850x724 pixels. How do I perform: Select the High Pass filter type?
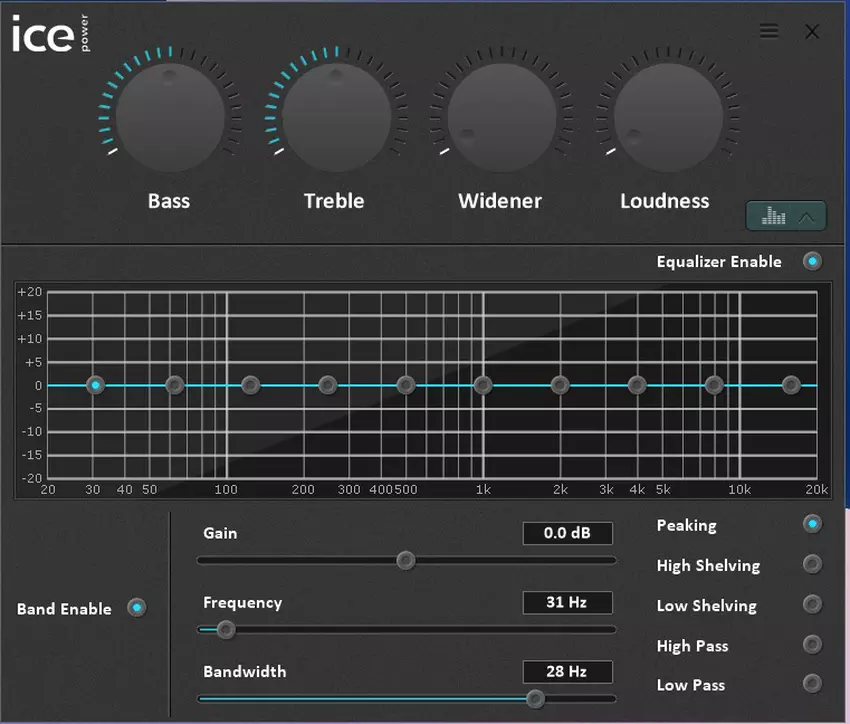click(812, 645)
